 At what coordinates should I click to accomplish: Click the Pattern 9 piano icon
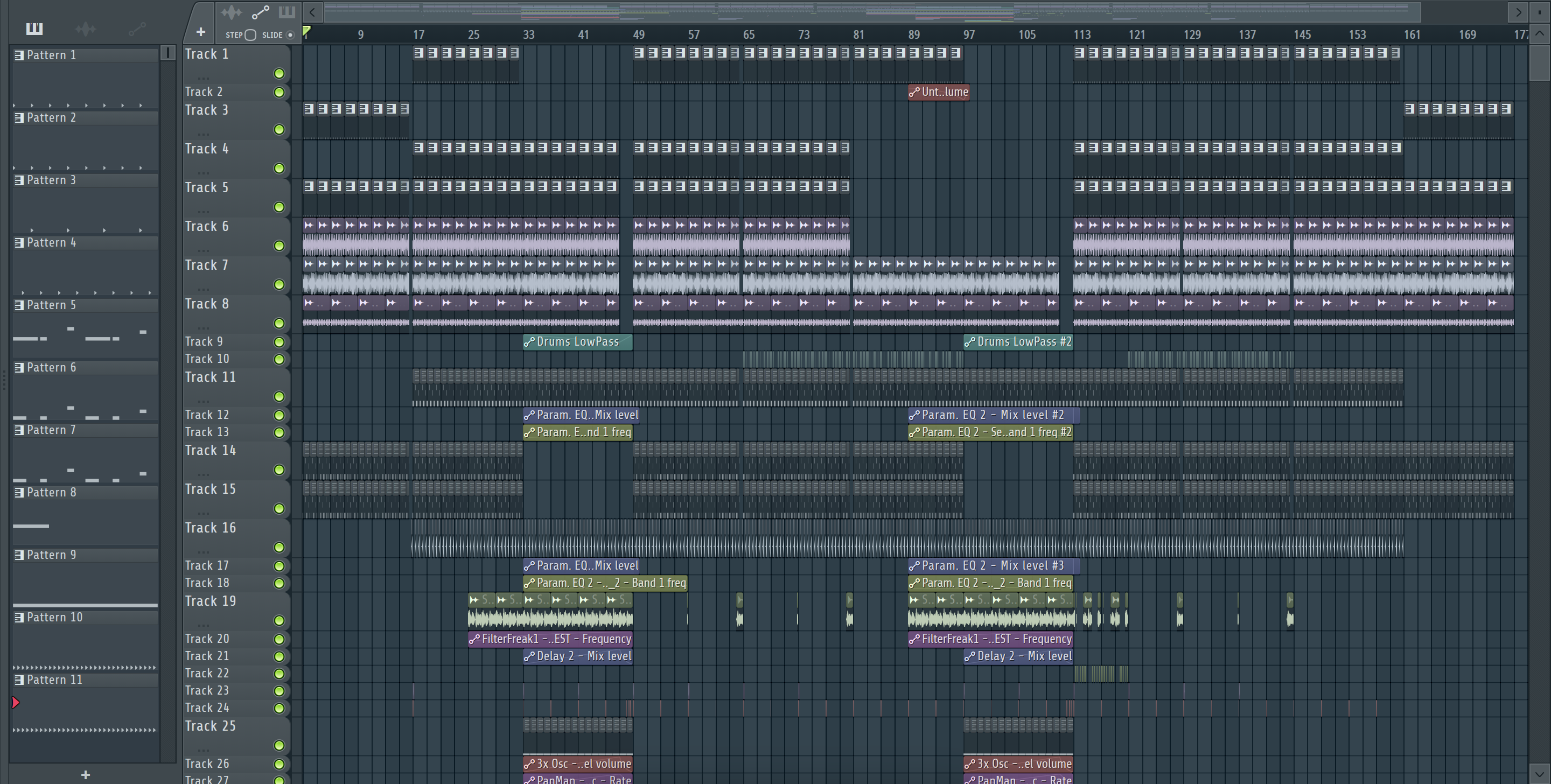(19, 555)
